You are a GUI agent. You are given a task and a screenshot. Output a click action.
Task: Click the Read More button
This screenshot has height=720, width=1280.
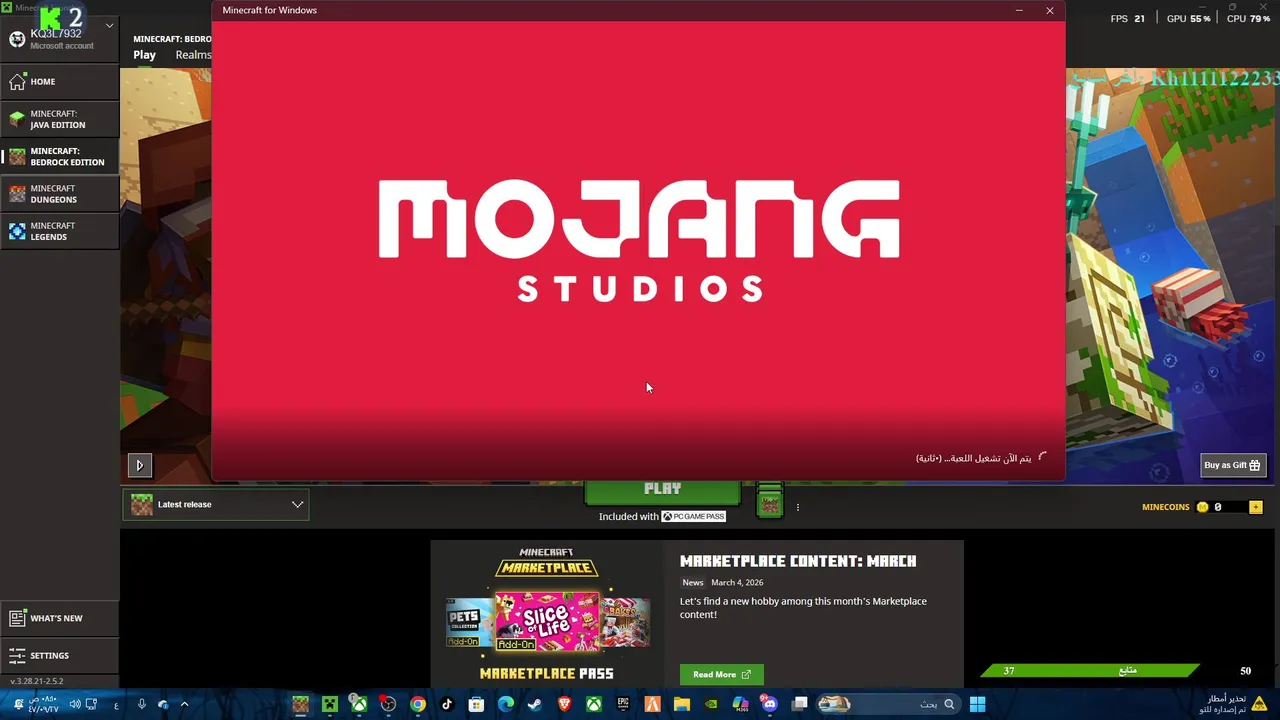coord(721,674)
